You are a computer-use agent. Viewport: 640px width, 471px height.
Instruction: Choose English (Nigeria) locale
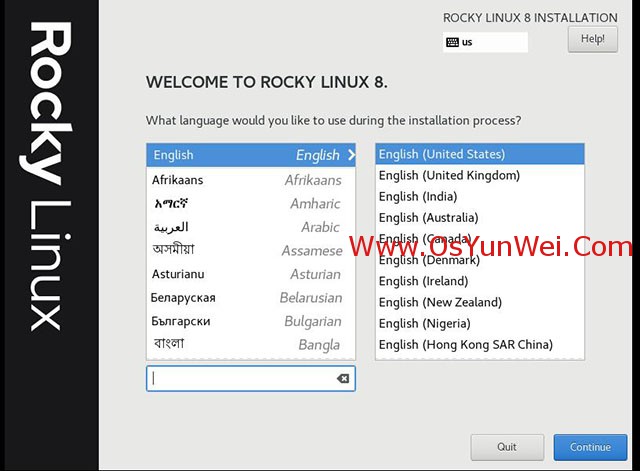480,324
